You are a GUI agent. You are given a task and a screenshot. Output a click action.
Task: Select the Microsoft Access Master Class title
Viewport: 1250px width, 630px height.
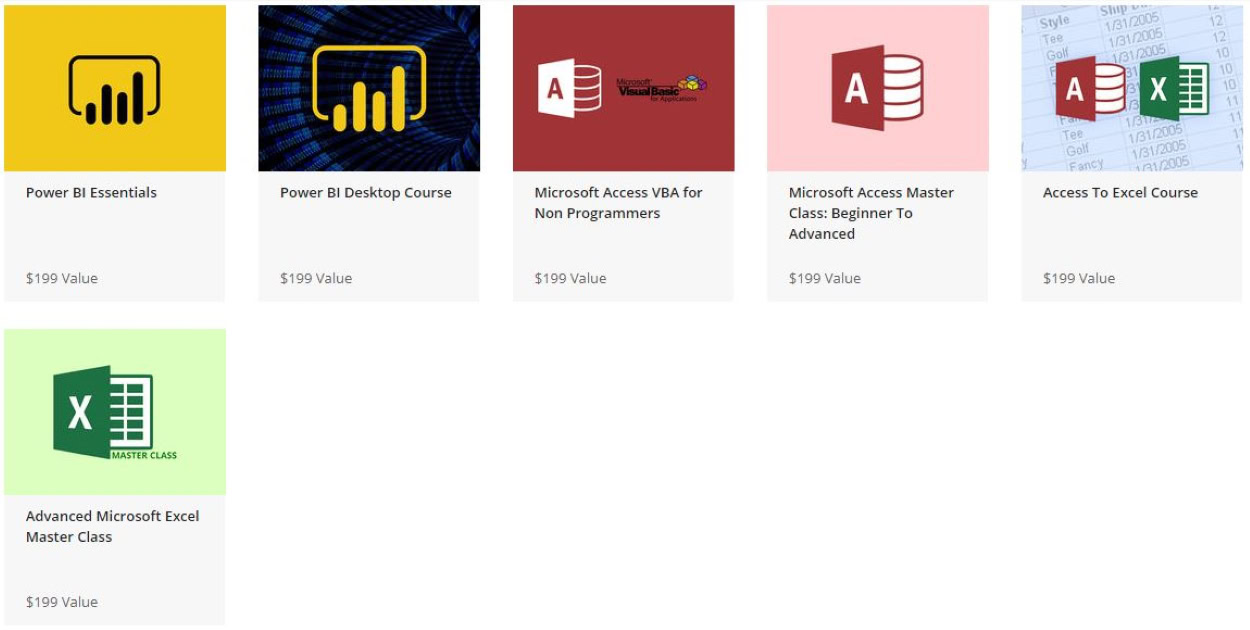(869, 212)
